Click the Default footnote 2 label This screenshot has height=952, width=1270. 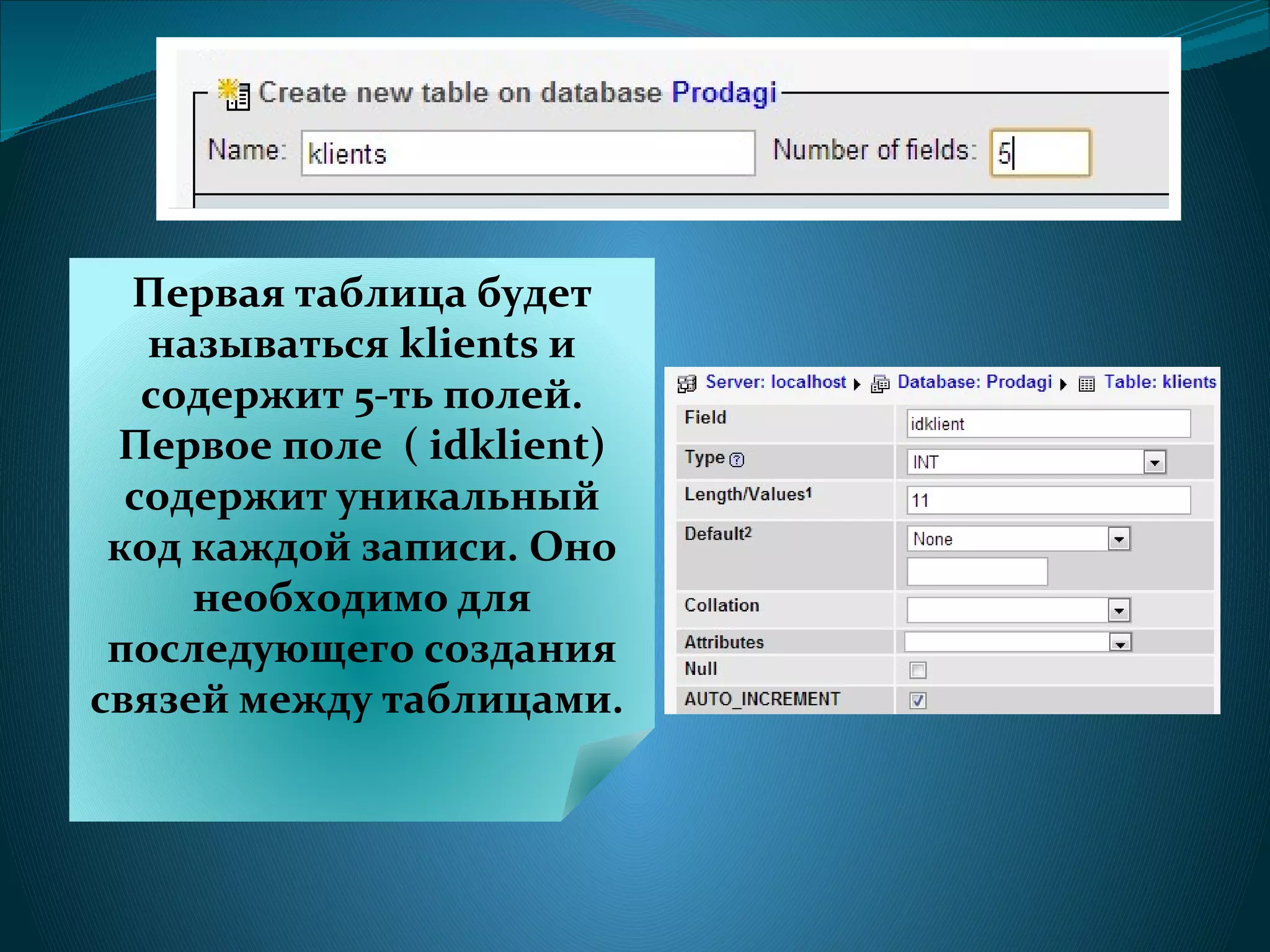718,534
